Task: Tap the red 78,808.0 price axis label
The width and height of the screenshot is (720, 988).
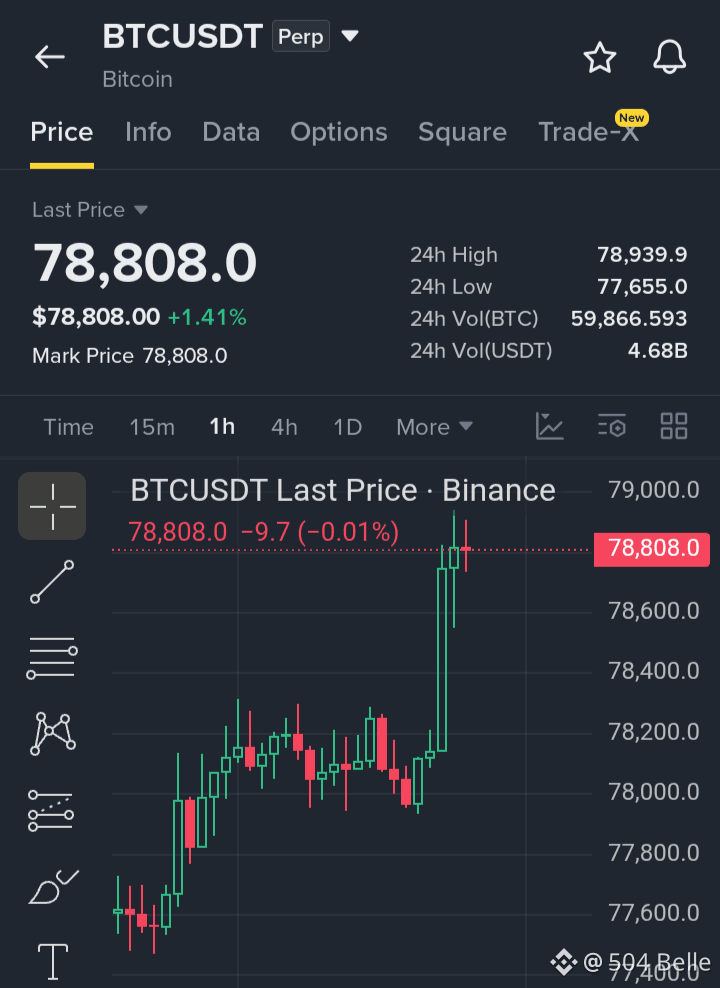Action: [652, 549]
